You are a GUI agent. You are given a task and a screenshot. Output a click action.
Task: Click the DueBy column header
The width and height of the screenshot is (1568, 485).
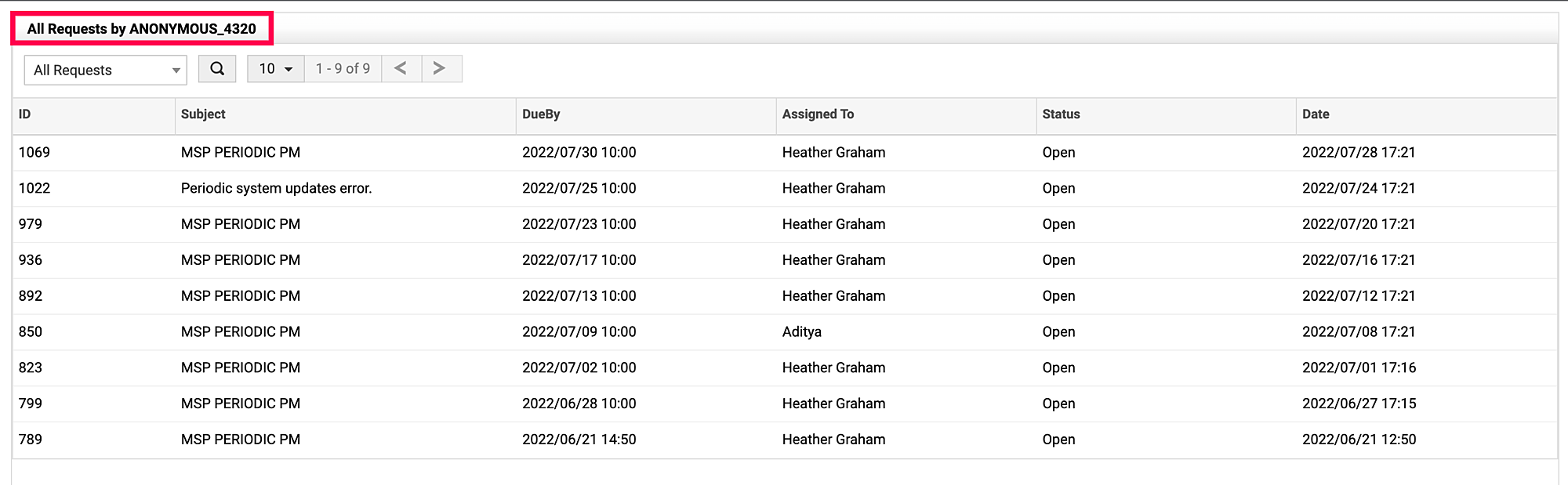pyautogui.click(x=541, y=114)
